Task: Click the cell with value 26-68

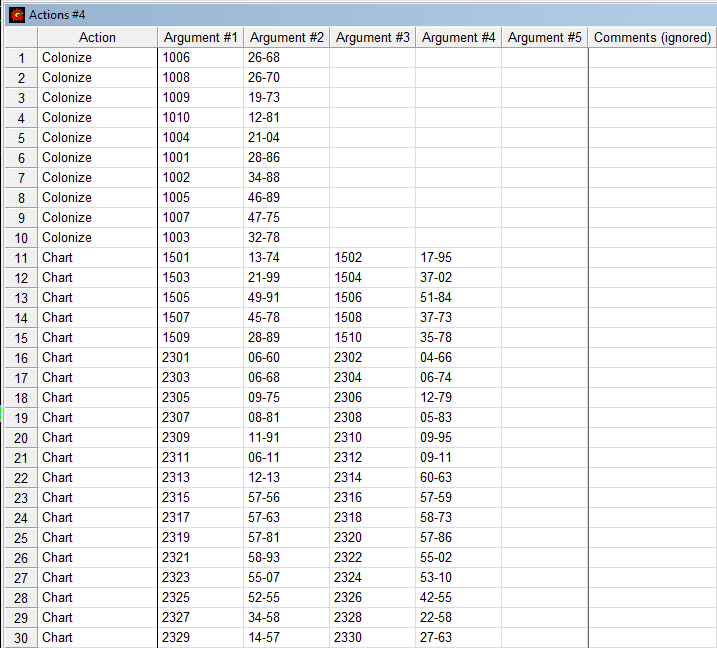Action: 286,57
